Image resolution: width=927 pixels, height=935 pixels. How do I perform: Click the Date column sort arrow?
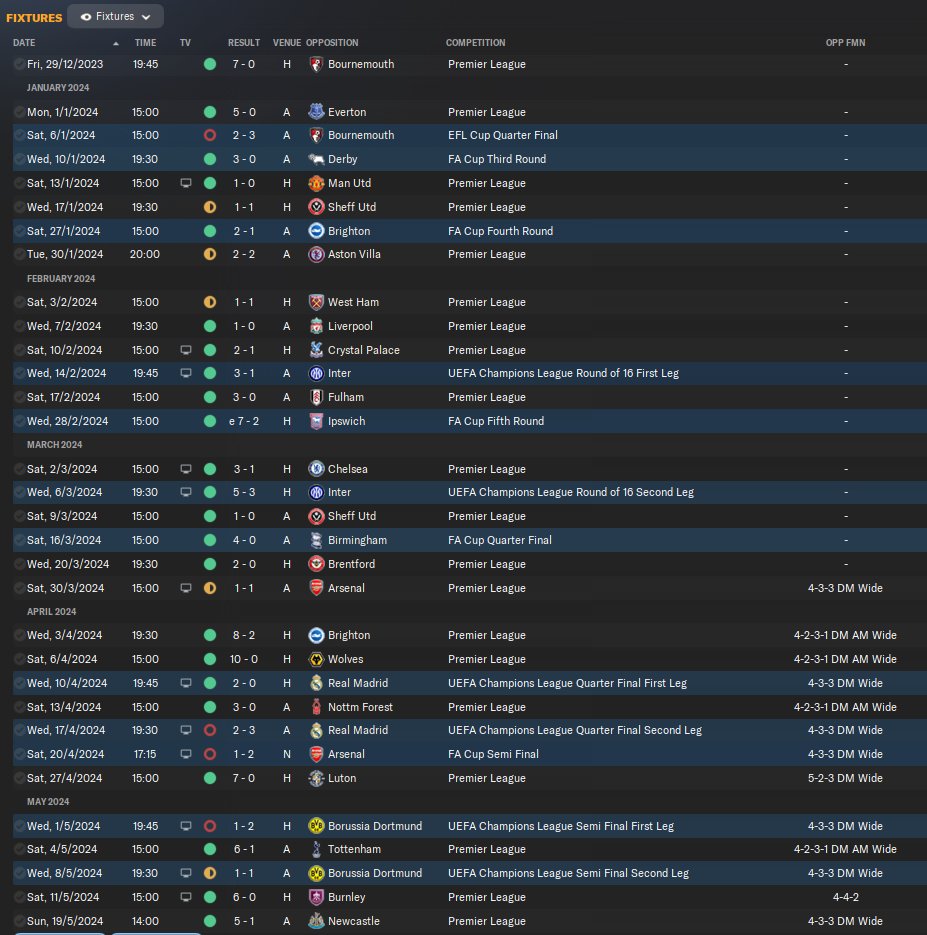coord(116,43)
